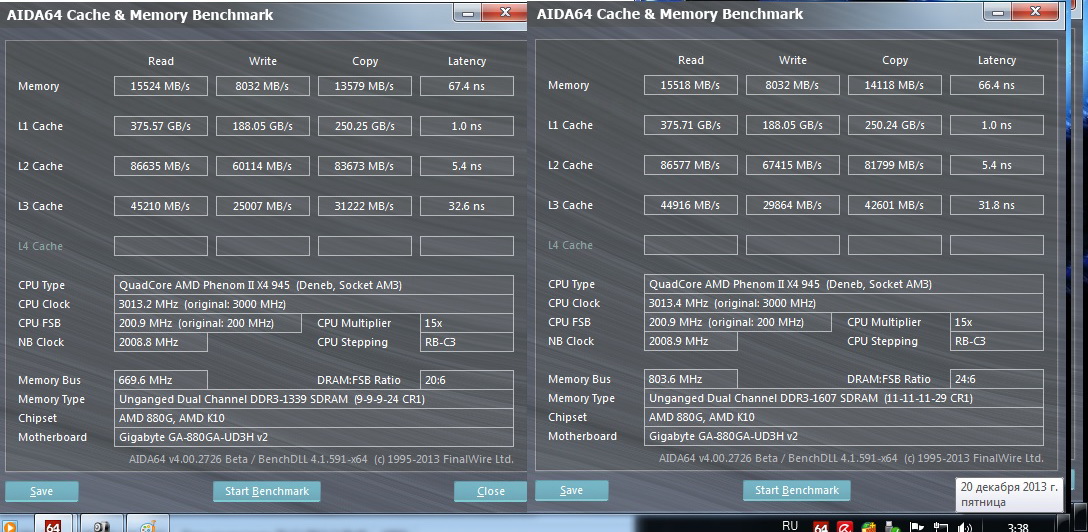Click L3 Cache Write 29864 MB/s
Image resolution: width=1088 pixels, height=532 pixels.
(x=792, y=205)
